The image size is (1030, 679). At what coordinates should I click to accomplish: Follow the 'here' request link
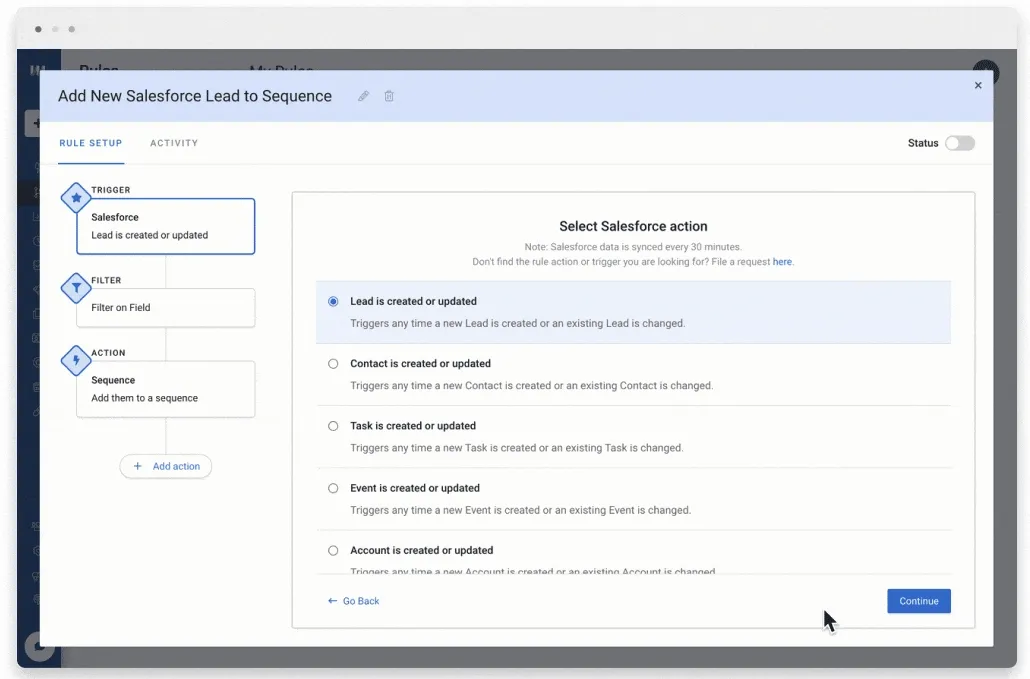pyautogui.click(x=782, y=261)
